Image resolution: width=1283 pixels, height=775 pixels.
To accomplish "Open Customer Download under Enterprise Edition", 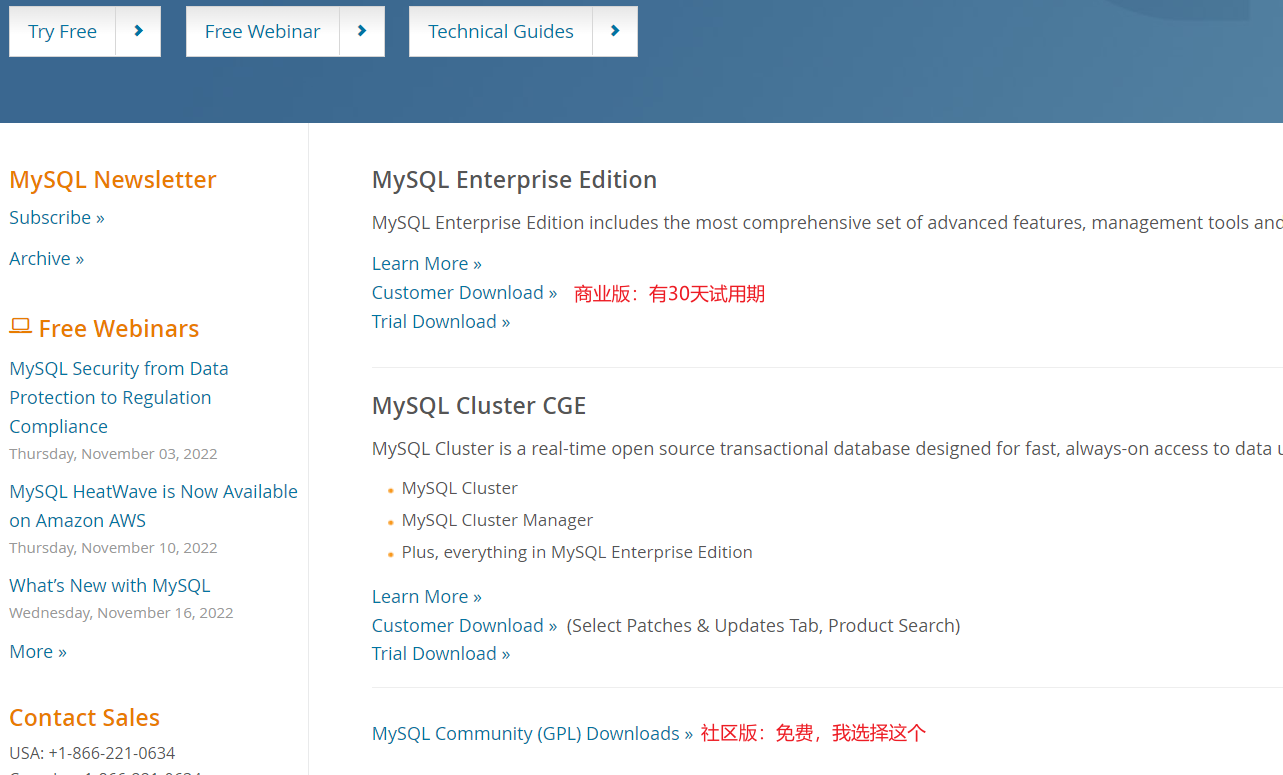I will pyautogui.click(x=465, y=293).
